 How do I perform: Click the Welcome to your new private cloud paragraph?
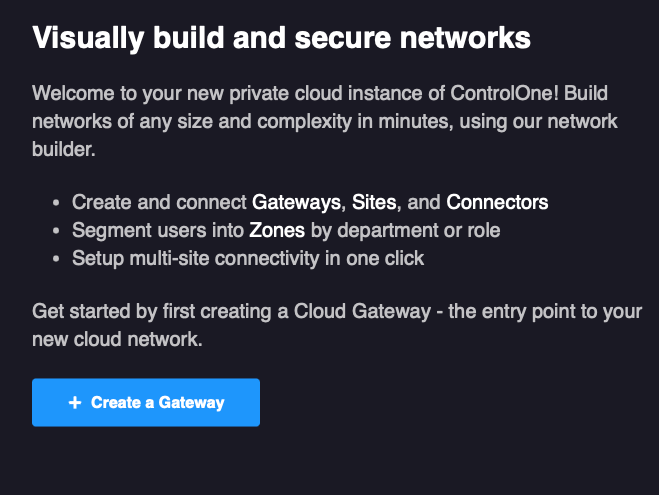pos(325,123)
